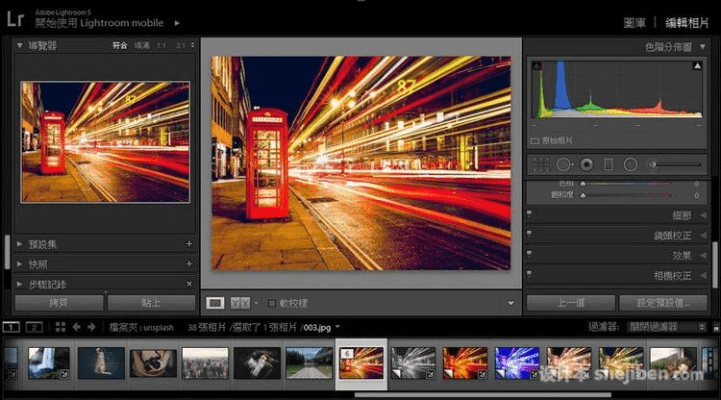
Task: Collapse the 導覽器 navigator panel
Action: click(20, 46)
